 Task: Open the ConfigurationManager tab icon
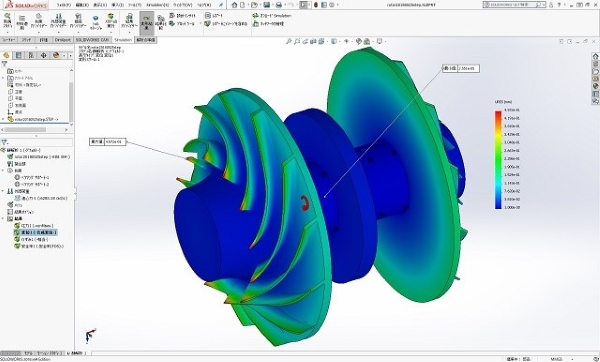31,55
